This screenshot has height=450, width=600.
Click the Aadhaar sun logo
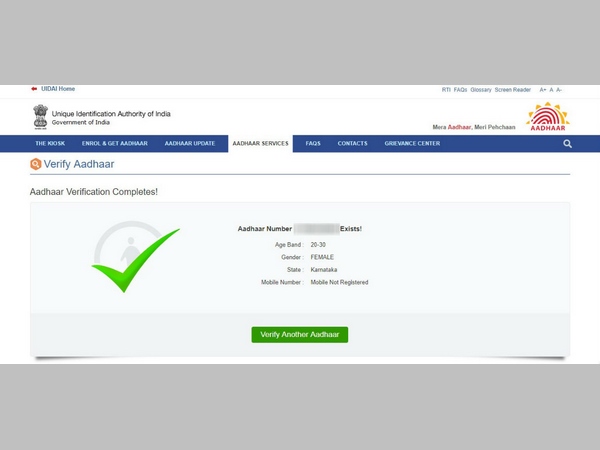tap(547, 117)
